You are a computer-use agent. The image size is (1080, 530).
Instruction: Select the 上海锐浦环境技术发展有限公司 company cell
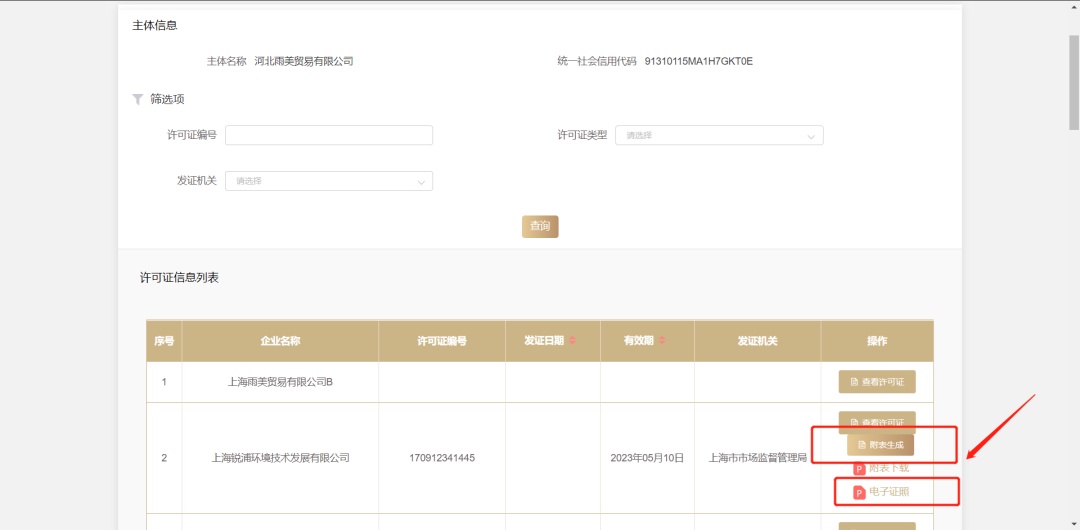click(x=280, y=458)
